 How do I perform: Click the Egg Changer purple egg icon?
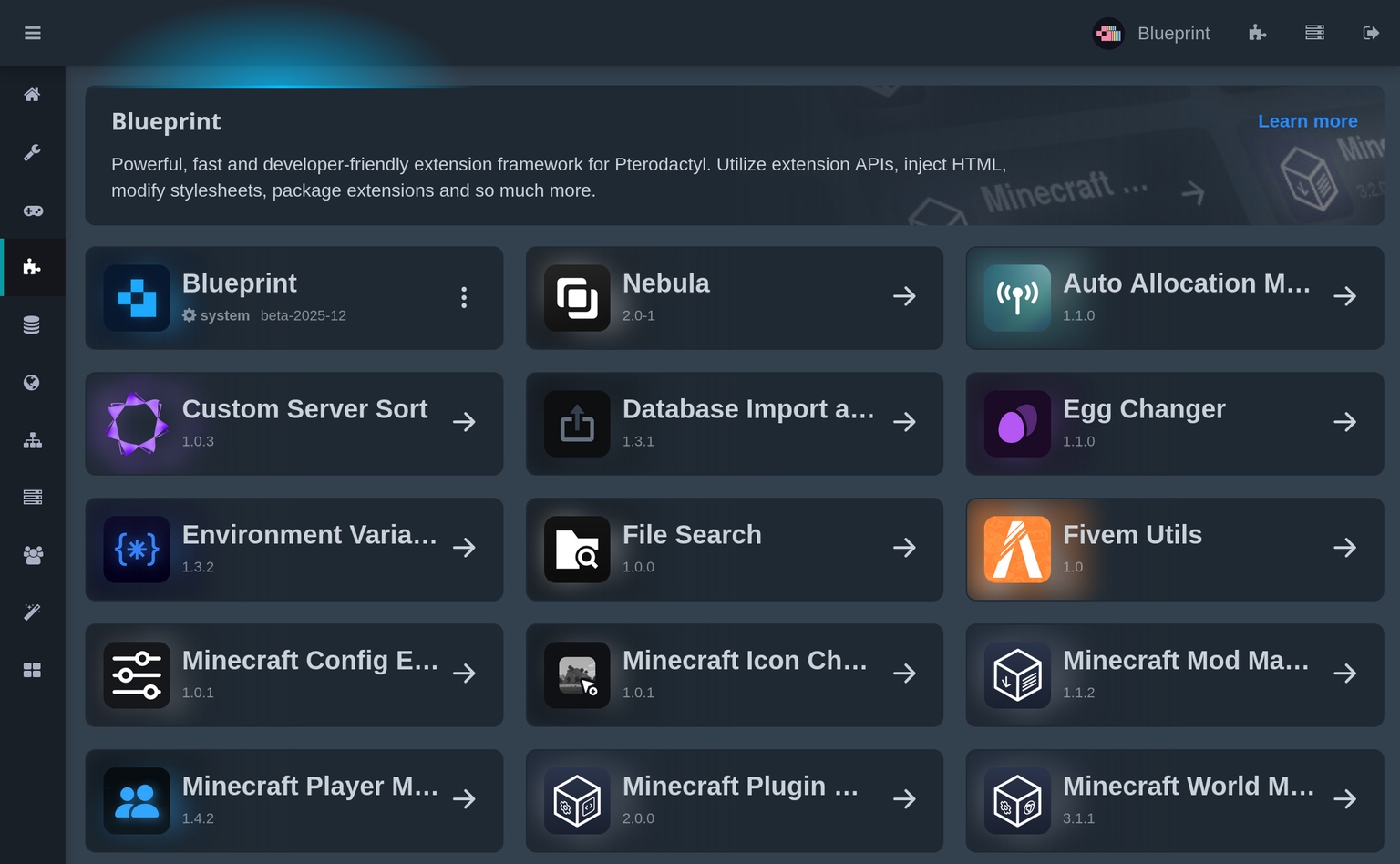1017,424
